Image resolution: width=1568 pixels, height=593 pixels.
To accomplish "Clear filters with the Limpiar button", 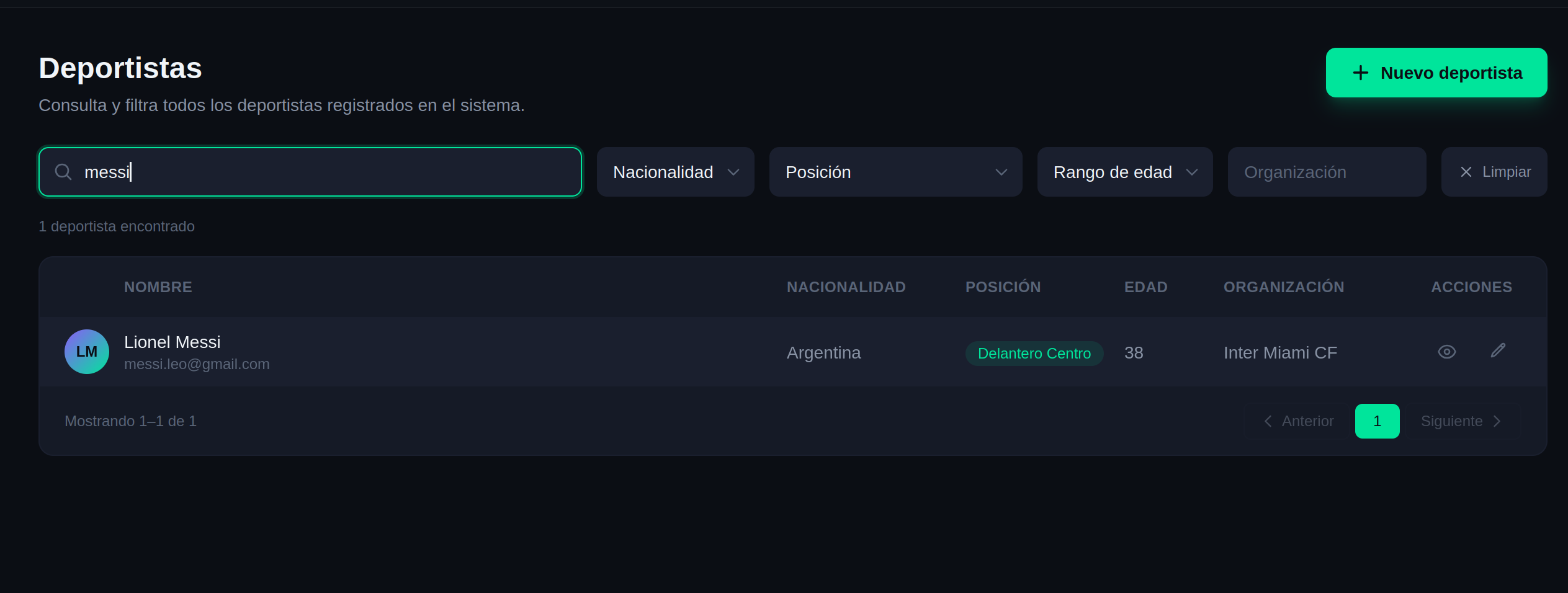I will point(1494,172).
